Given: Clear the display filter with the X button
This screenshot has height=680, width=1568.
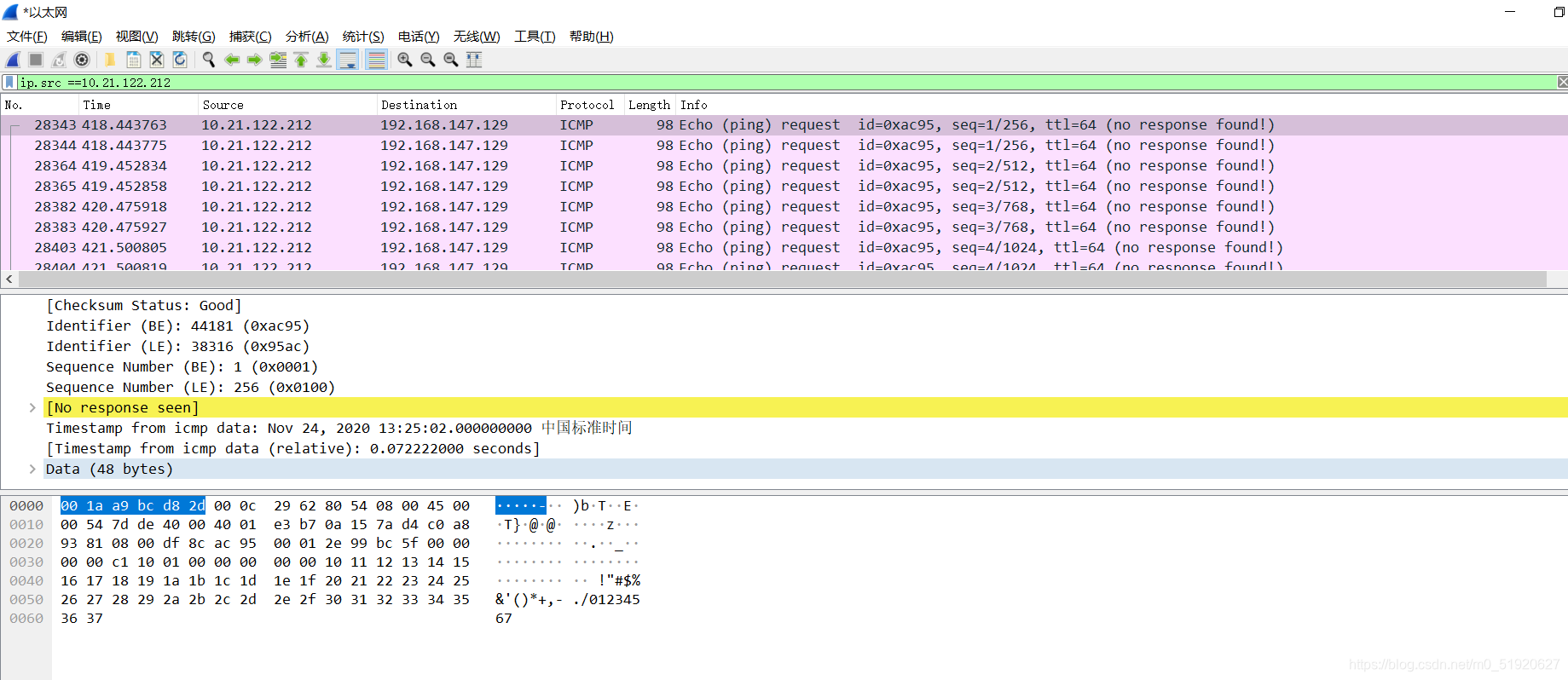Looking at the screenshot, I should coord(1562,83).
